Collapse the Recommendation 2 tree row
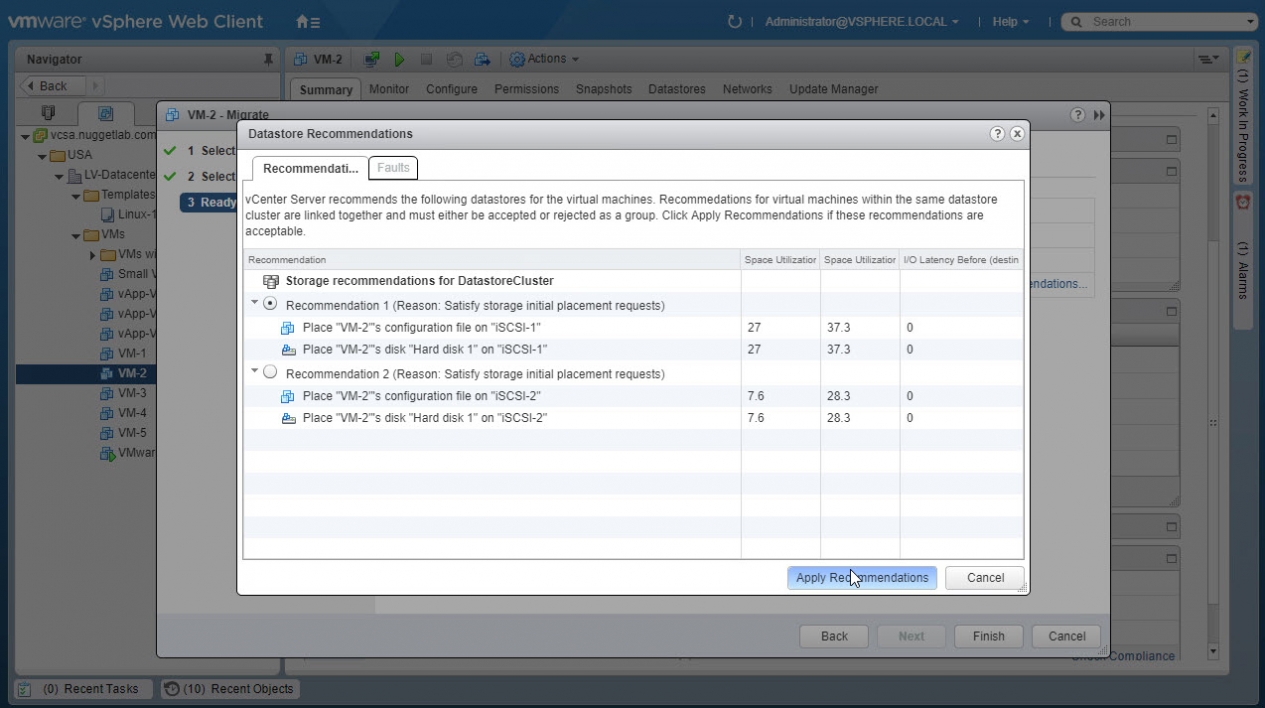The image size is (1265, 708). click(254, 372)
